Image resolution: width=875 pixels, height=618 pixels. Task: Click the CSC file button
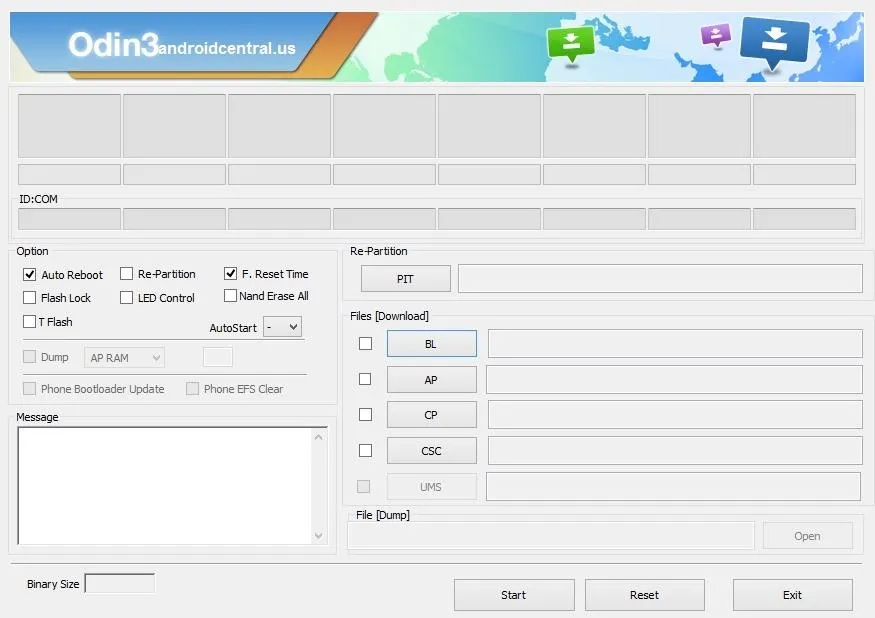432,451
